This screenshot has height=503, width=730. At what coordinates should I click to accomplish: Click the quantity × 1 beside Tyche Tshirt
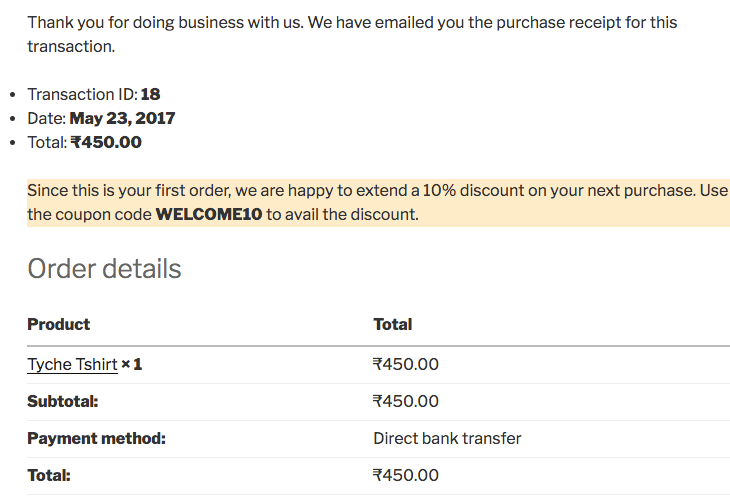point(132,364)
